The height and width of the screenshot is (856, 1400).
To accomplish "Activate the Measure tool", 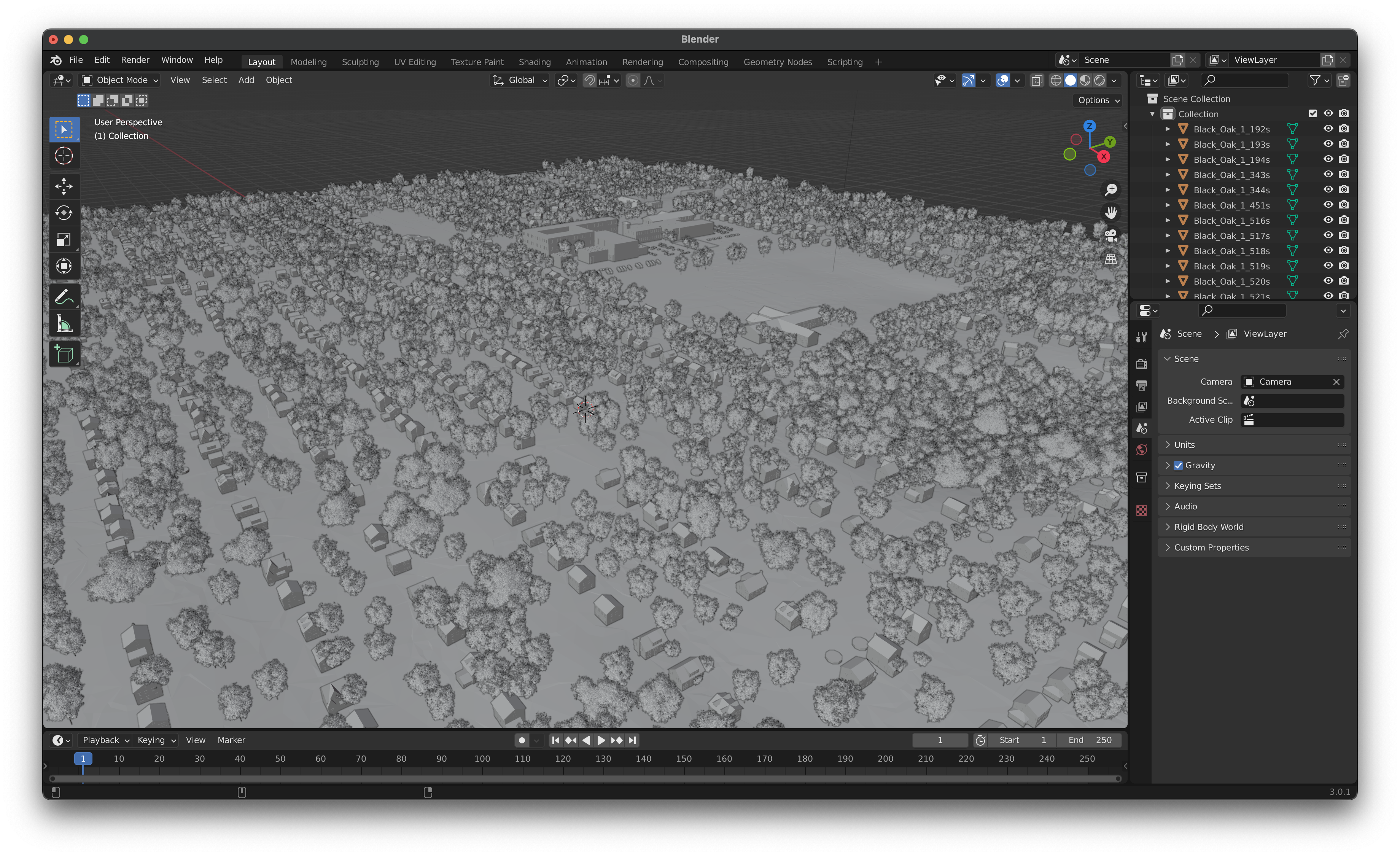I will [x=64, y=323].
